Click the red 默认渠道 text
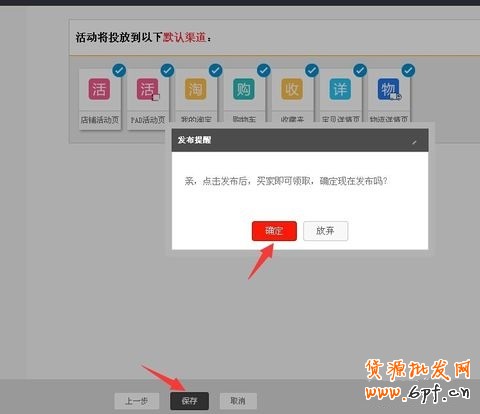 pyautogui.click(x=184, y=37)
